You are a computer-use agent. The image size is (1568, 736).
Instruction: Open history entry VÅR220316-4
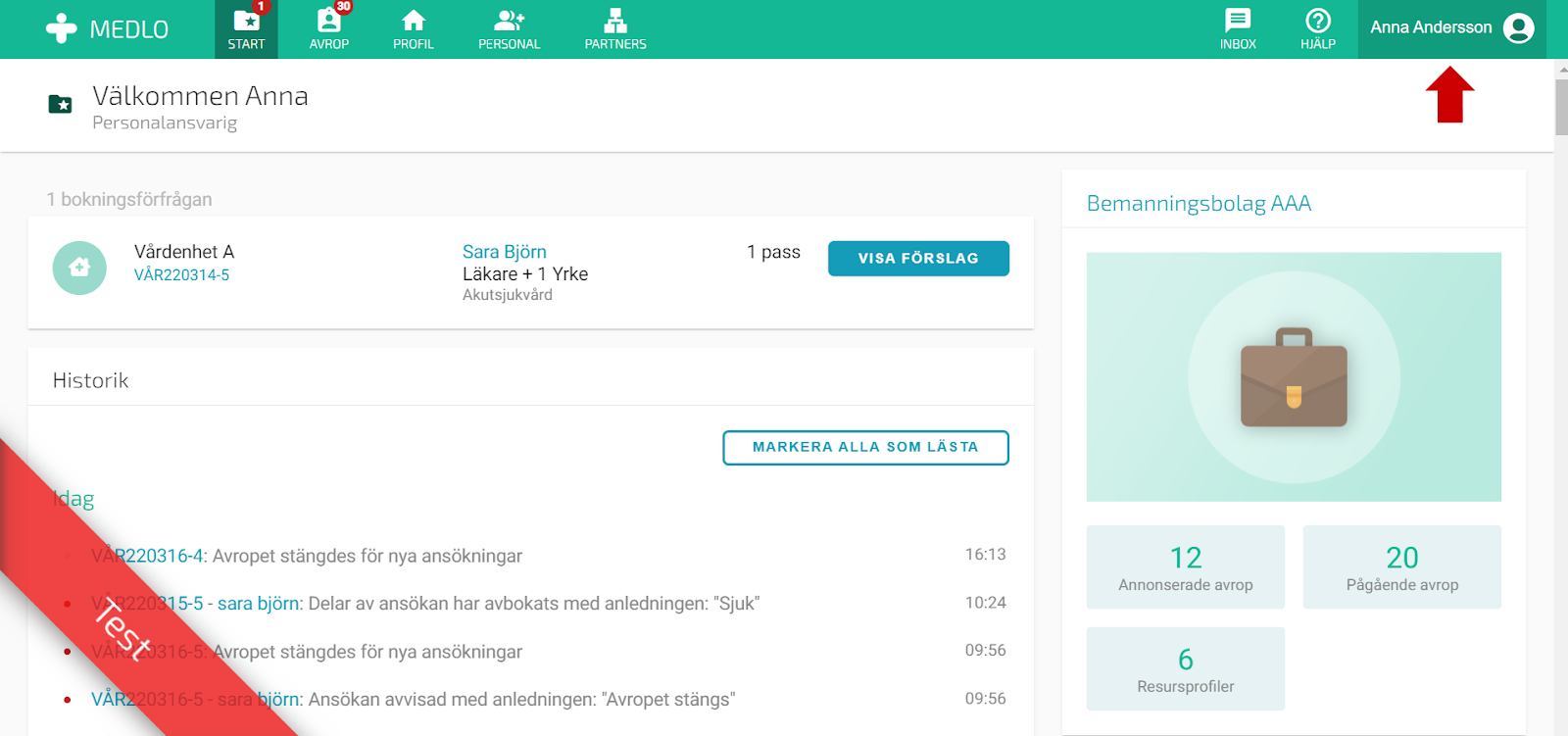pyautogui.click(x=147, y=556)
